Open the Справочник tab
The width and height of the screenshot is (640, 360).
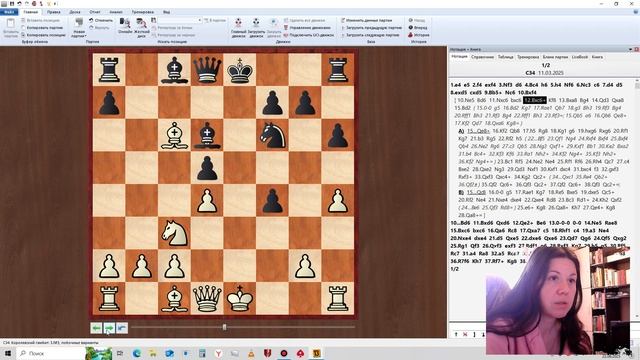482,57
